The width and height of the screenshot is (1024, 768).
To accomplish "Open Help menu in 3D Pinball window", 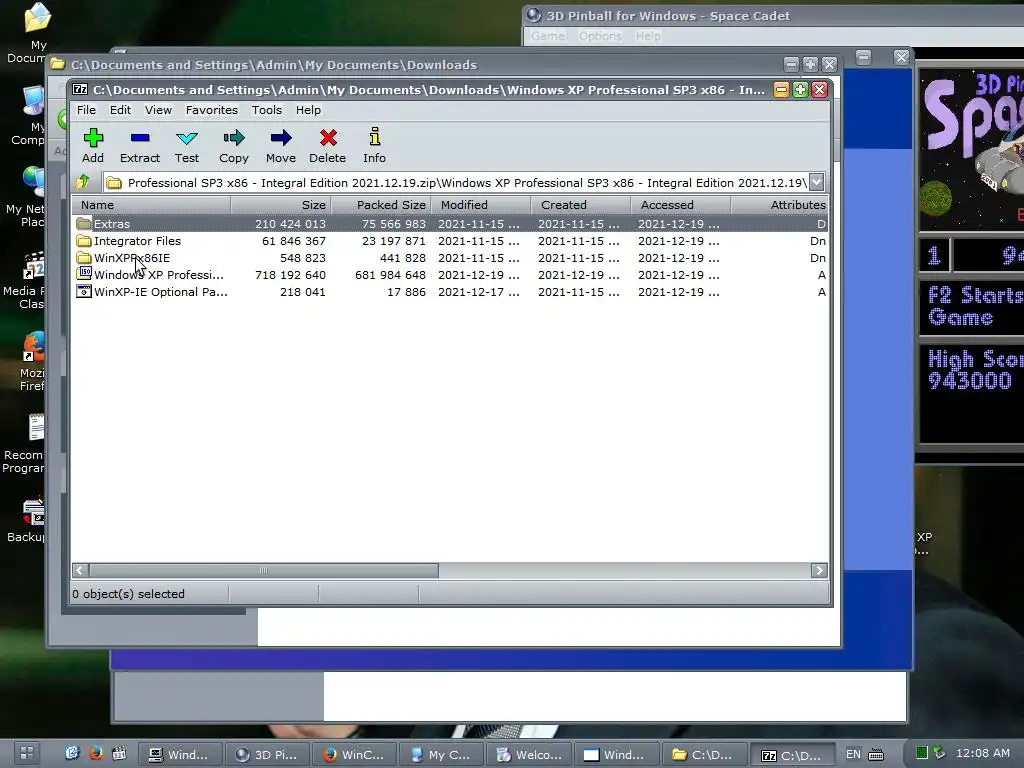I will coord(648,36).
